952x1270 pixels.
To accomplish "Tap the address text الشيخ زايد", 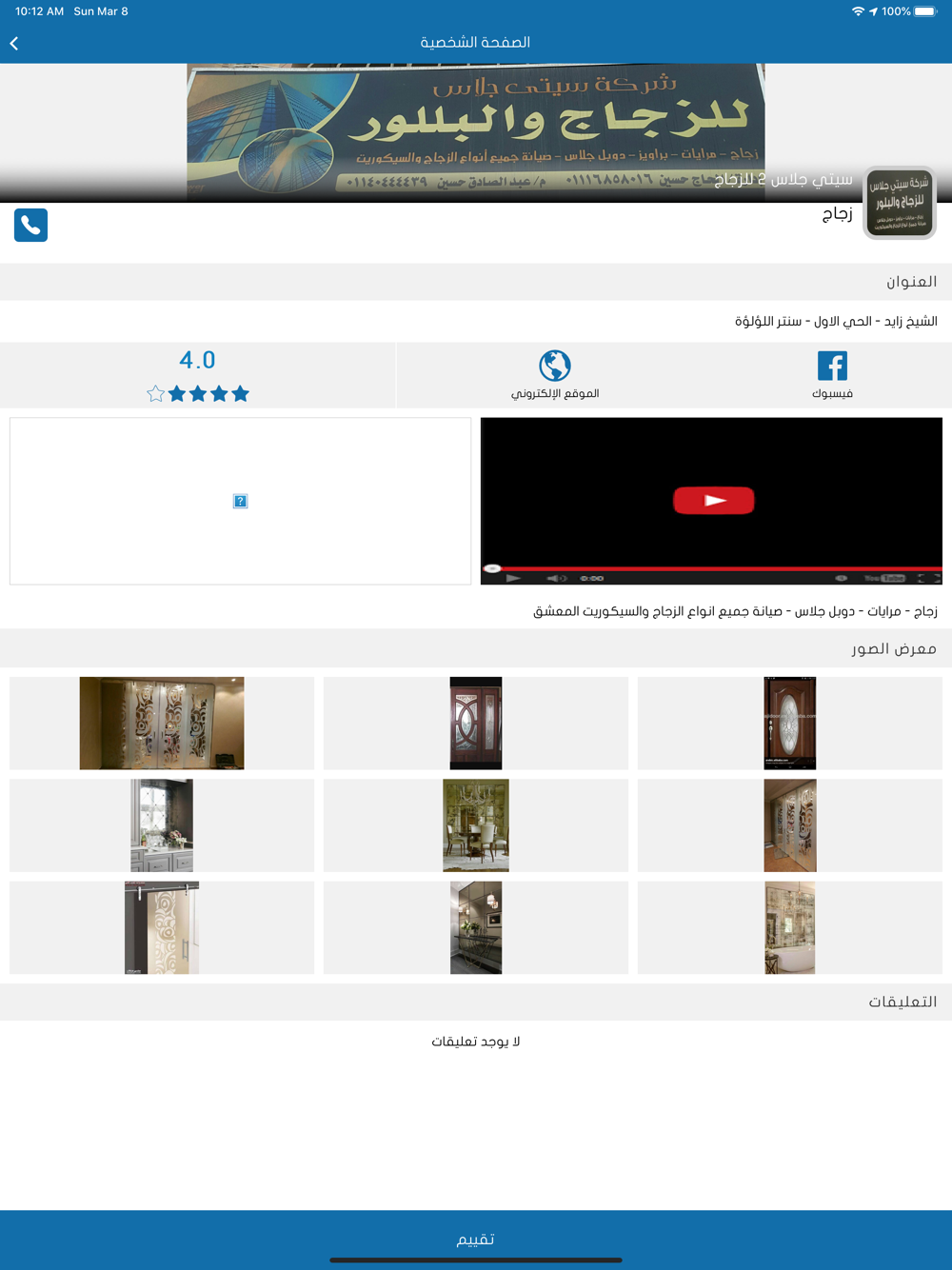I will tap(836, 321).
